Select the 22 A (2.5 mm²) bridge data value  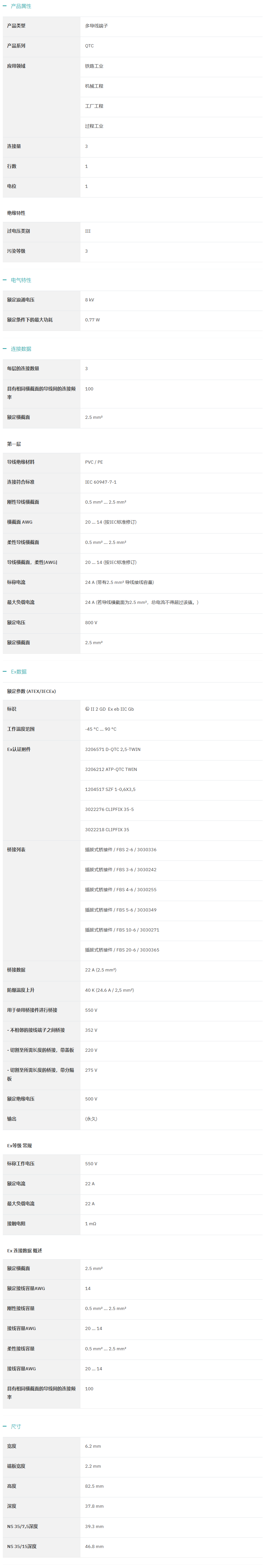click(101, 971)
